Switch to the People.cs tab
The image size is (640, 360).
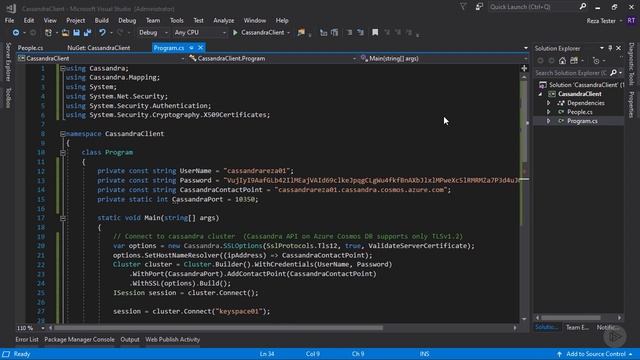click(x=31, y=48)
